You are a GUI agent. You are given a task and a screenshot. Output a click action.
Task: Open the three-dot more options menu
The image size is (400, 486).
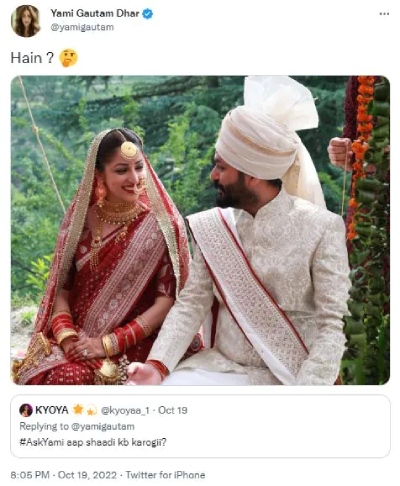pyautogui.click(x=384, y=14)
